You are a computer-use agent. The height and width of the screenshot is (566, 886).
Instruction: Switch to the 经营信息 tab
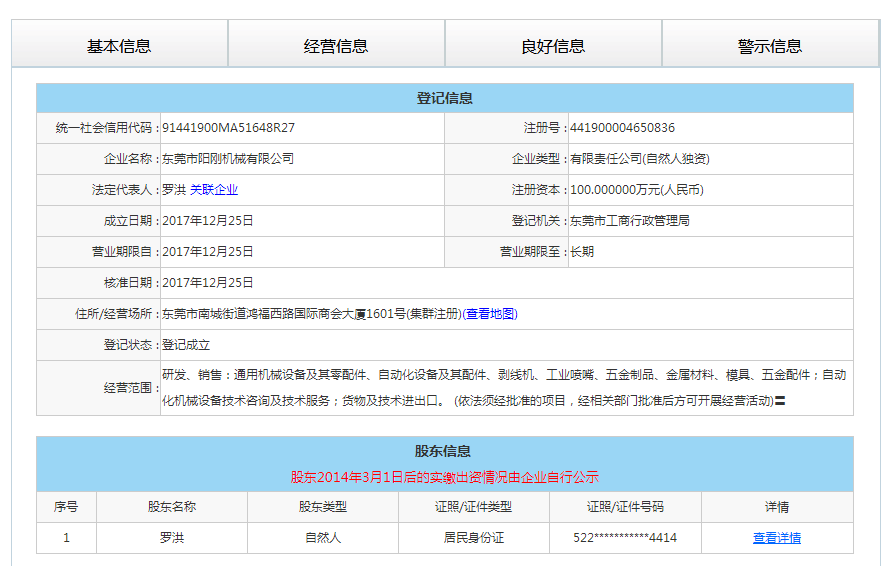click(x=336, y=46)
